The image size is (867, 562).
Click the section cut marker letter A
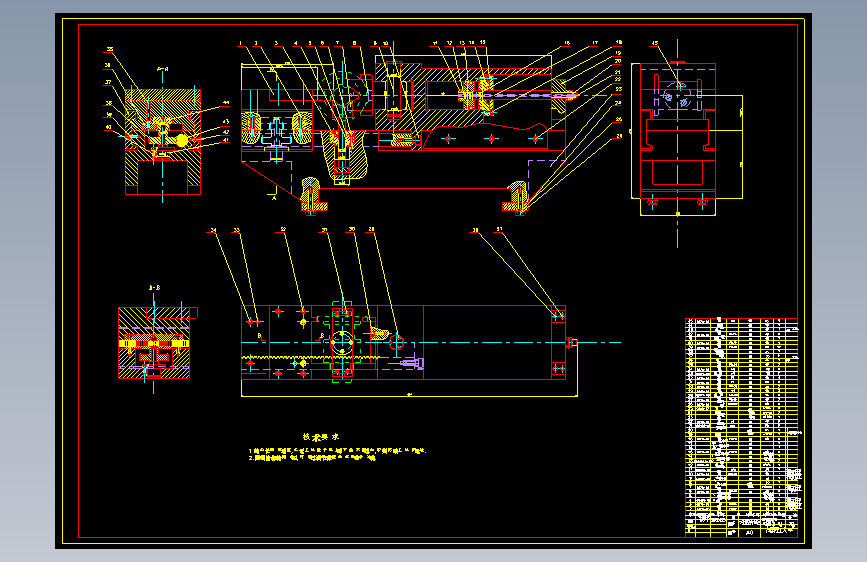[274, 198]
